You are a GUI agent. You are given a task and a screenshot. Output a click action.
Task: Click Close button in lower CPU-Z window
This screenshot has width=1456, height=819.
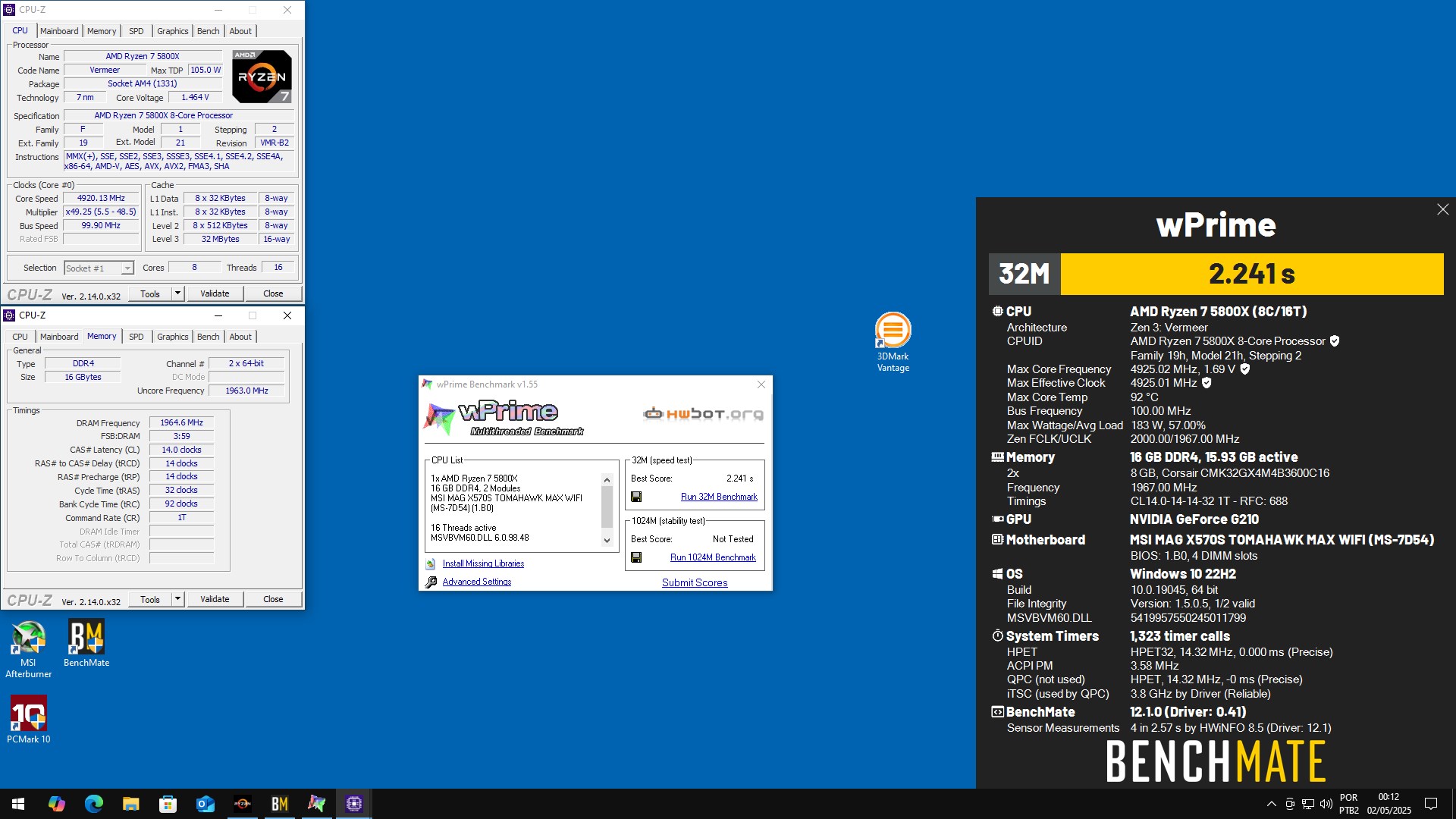(273, 599)
